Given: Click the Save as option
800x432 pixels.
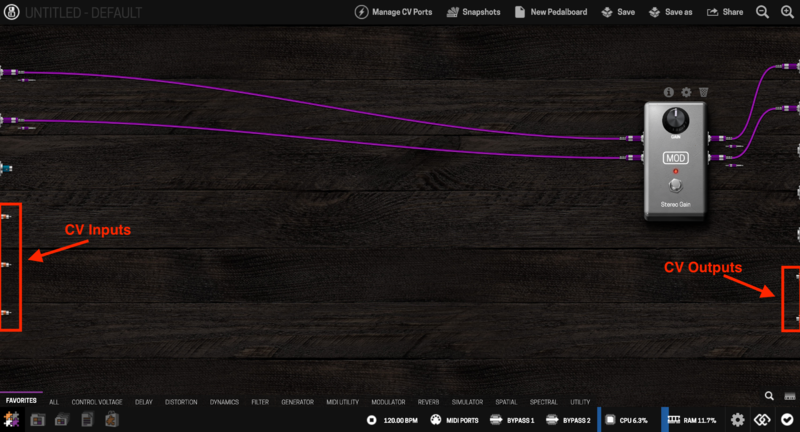Looking at the screenshot, I should [x=667, y=12].
